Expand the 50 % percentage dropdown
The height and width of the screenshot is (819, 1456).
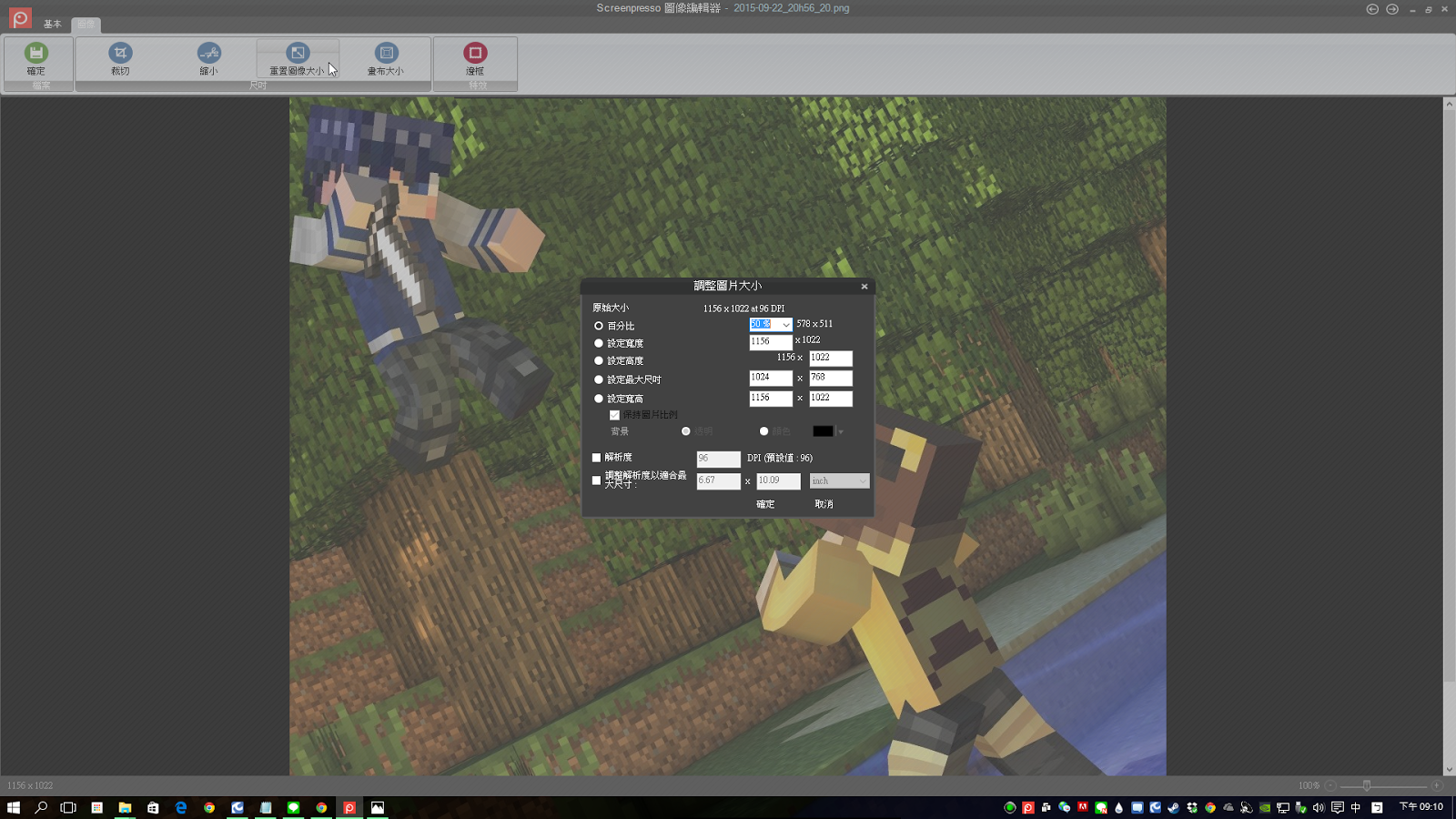786,325
